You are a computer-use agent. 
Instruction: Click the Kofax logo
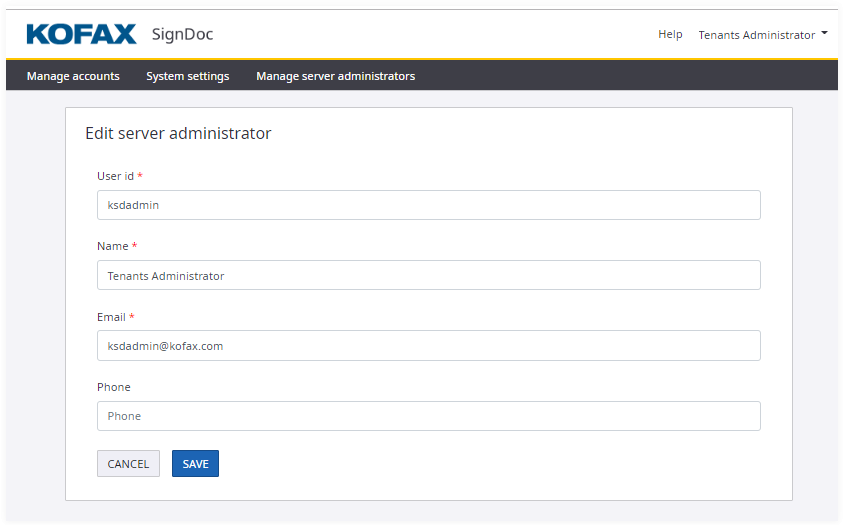[x=81, y=35]
